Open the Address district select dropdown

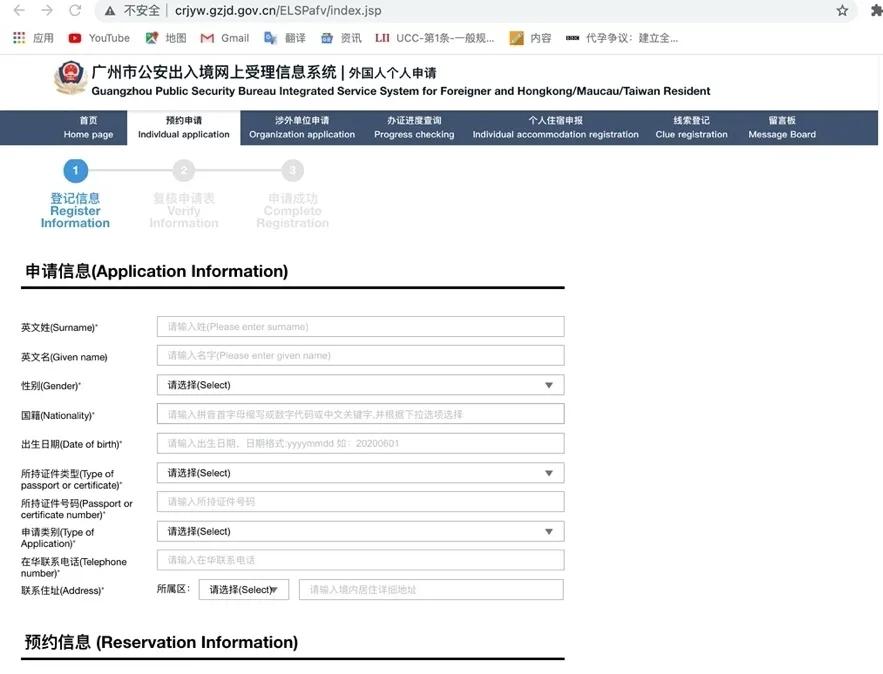click(243, 590)
